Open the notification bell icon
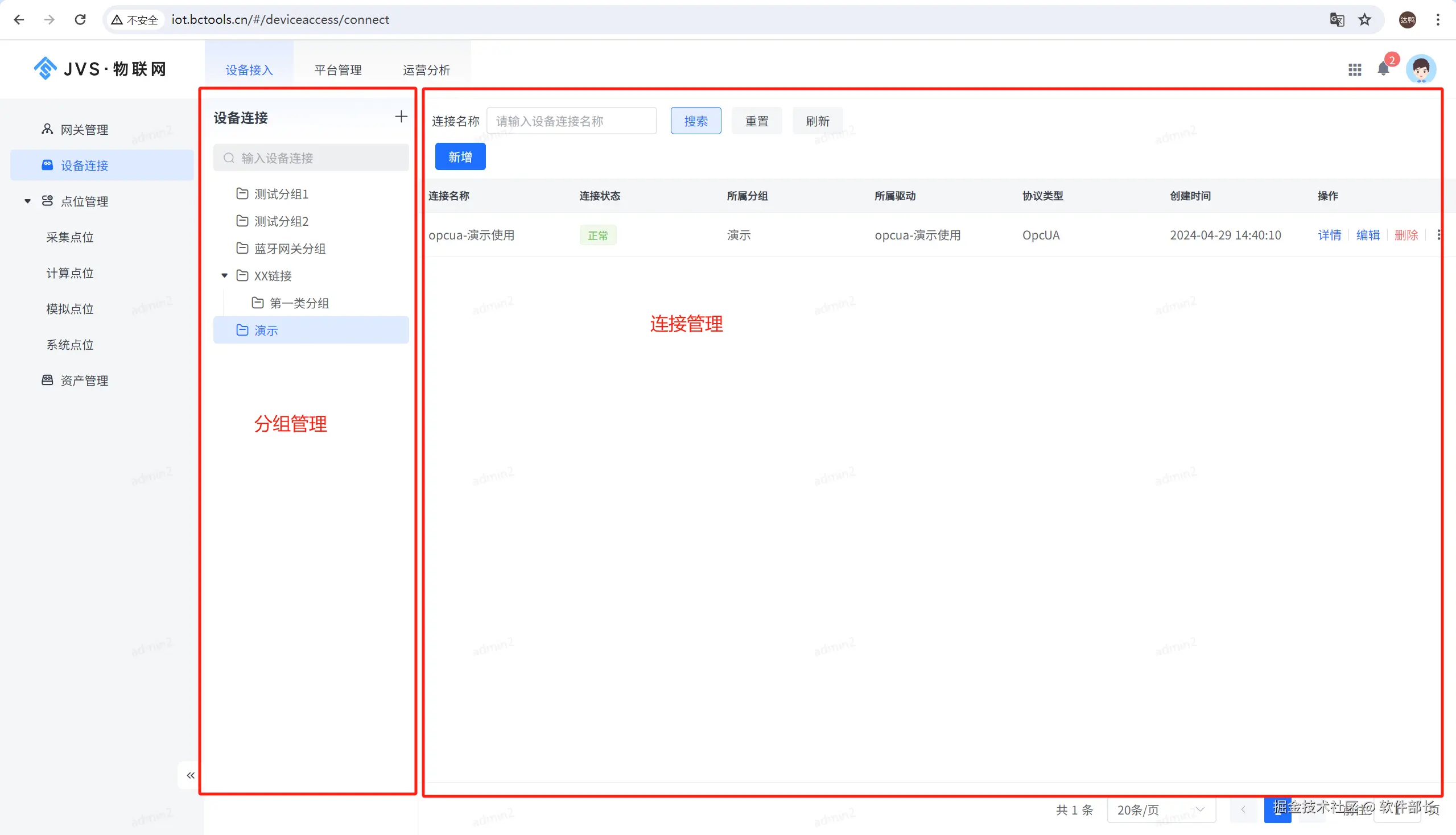The width and height of the screenshot is (1456, 835). tap(1383, 69)
